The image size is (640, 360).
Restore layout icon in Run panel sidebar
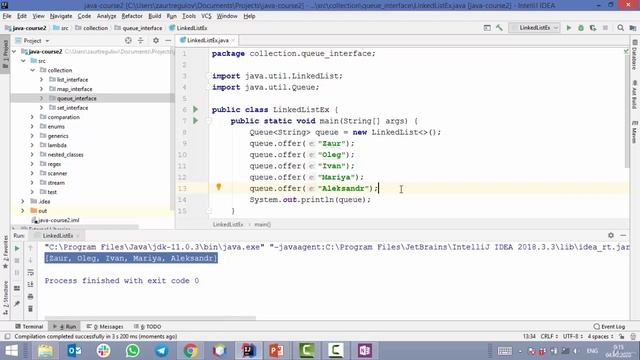pyautogui.click(x=17, y=288)
